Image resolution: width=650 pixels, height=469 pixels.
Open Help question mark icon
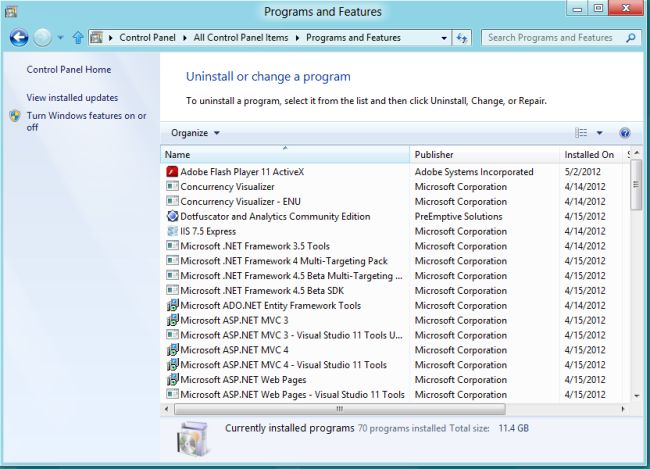pyautogui.click(x=625, y=133)
